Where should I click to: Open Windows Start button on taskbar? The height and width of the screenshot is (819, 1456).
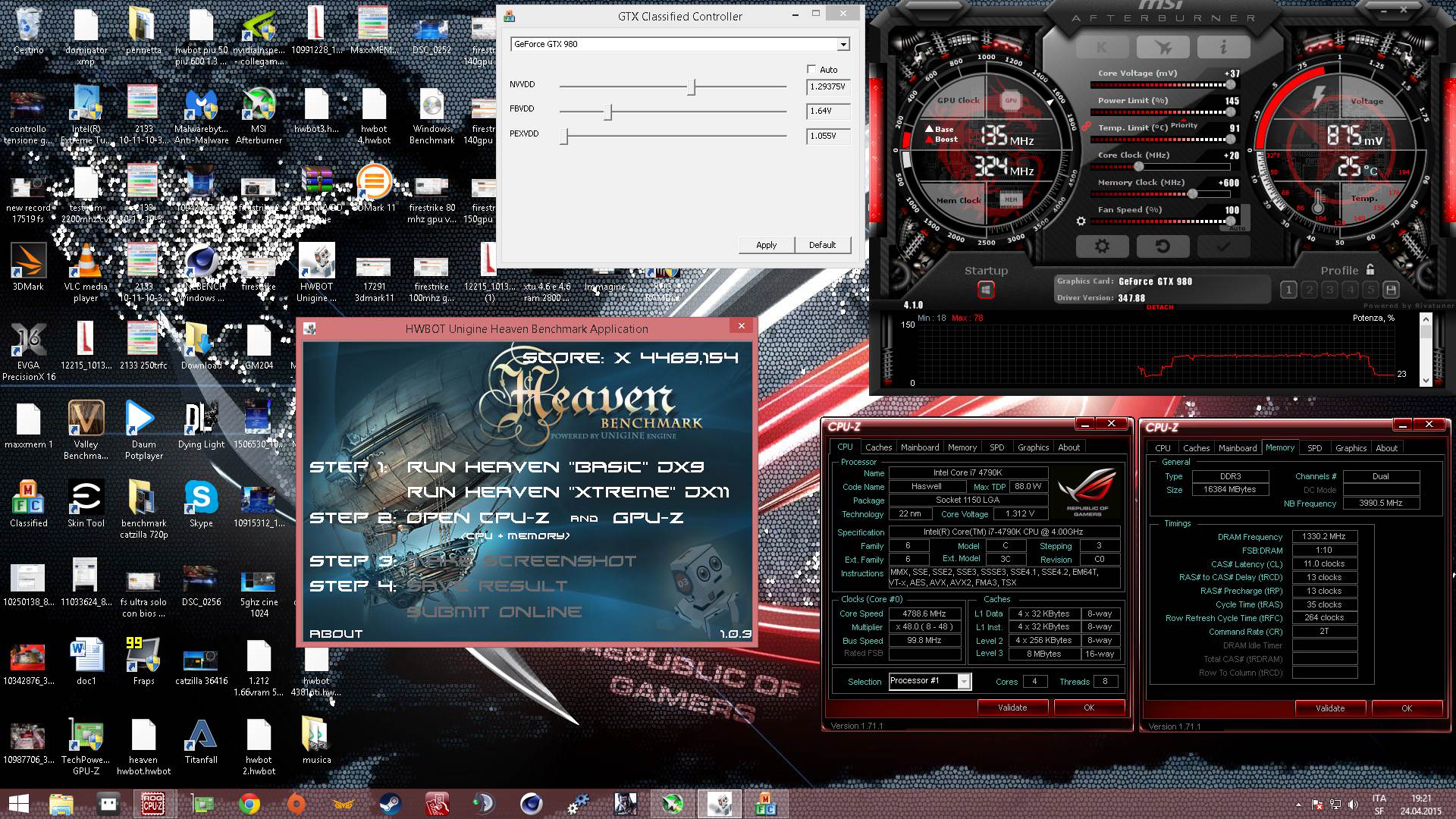point(19,804)
